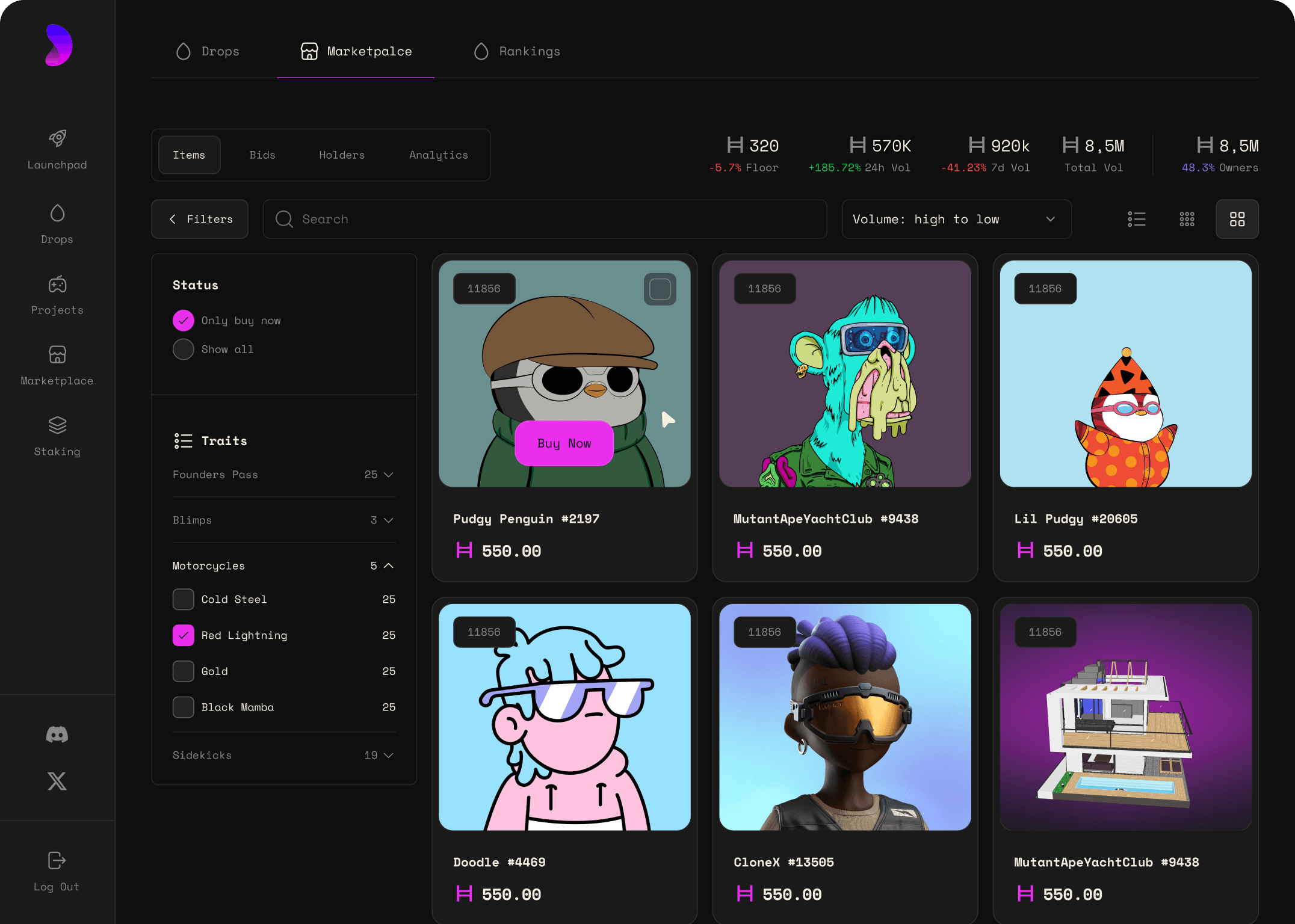The height and width of the screenshot is (924, 1295).
Task: Click the 11856 badge on CloneX #13505
Action: 764,632
